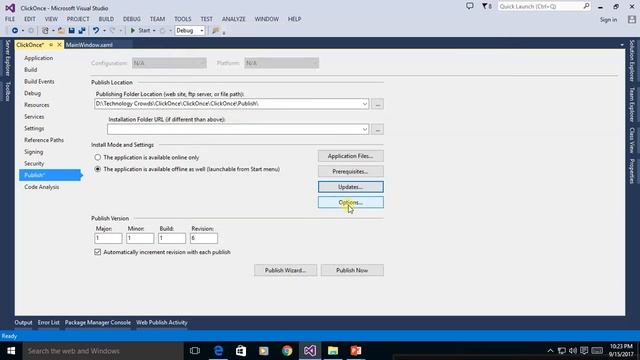Image resolution: width=640 pixels, height=360 pixels.
Task: Click the Open File folder icon
Action: pos(61,31)
